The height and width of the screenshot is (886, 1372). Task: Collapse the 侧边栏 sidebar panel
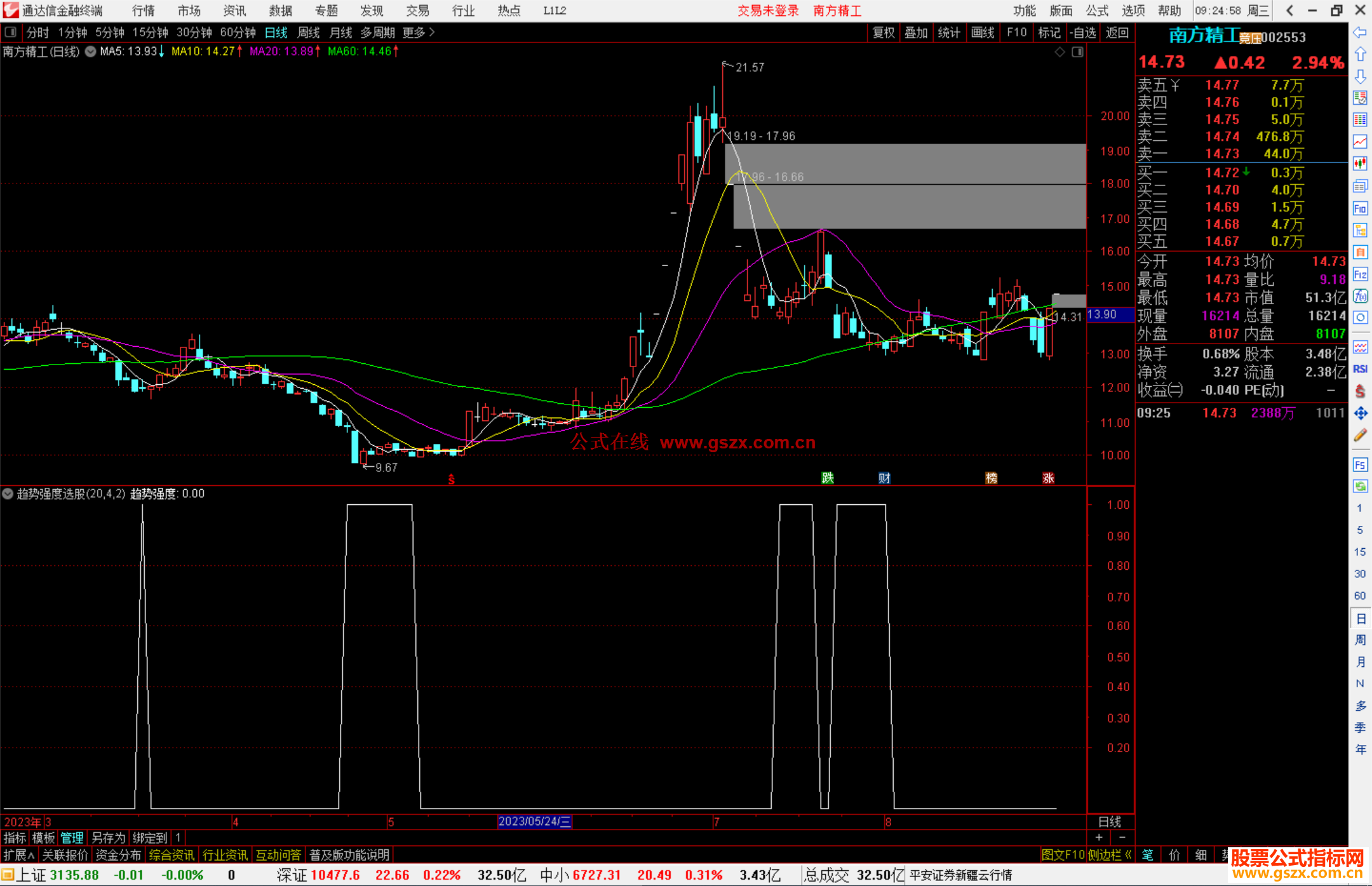[1110, 855]
